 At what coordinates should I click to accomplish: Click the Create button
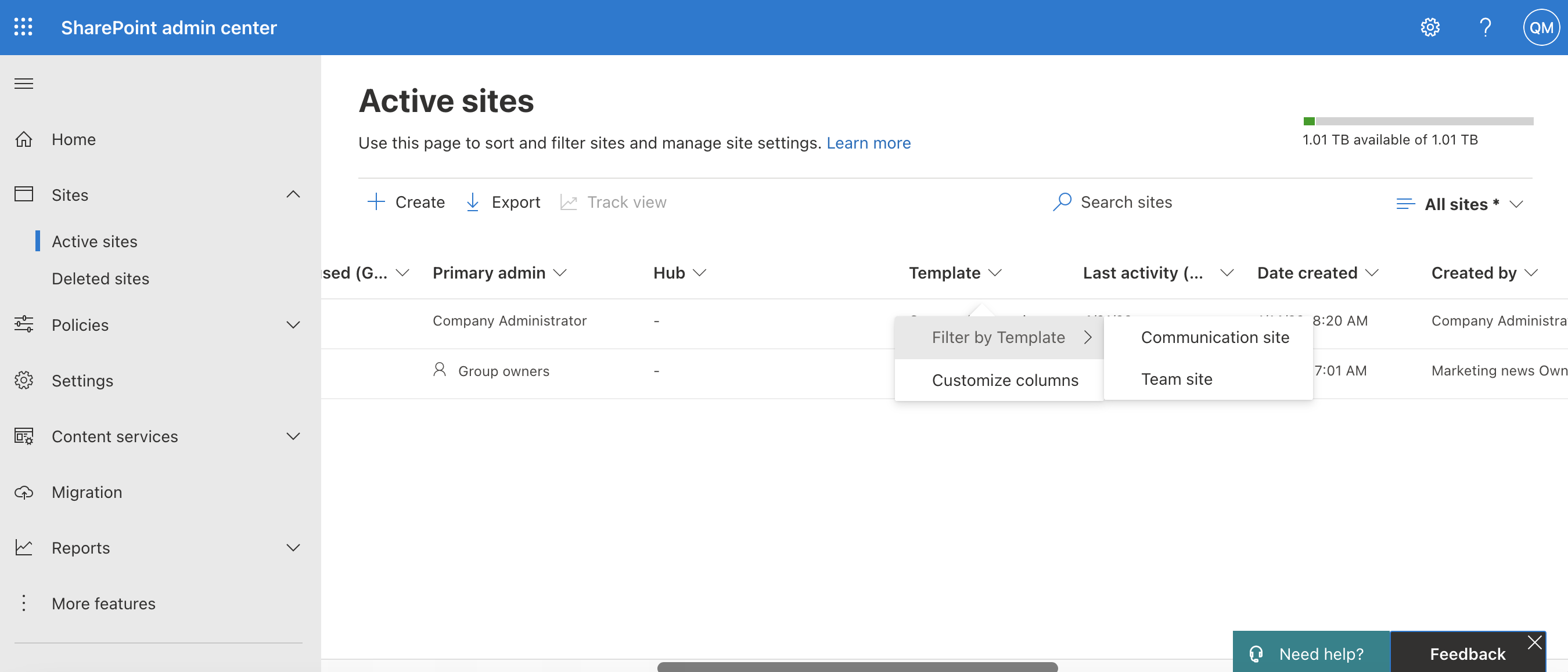click(x=406, y=202)
